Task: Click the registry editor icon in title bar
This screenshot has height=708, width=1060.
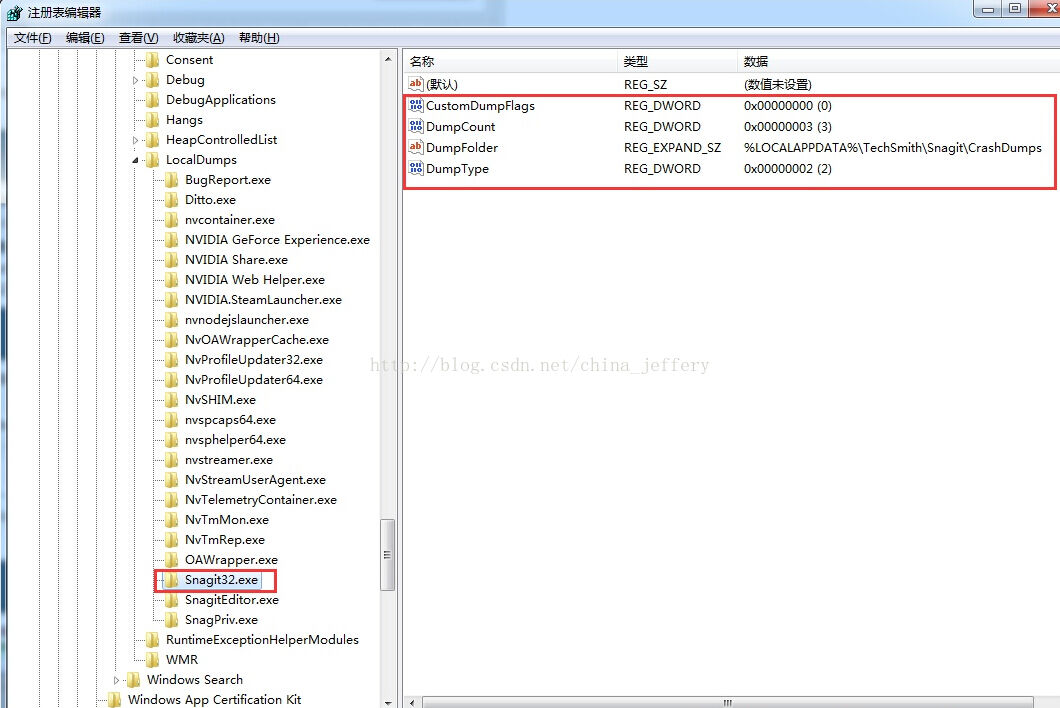Action: pyautogui.click(x=13, y=12)
